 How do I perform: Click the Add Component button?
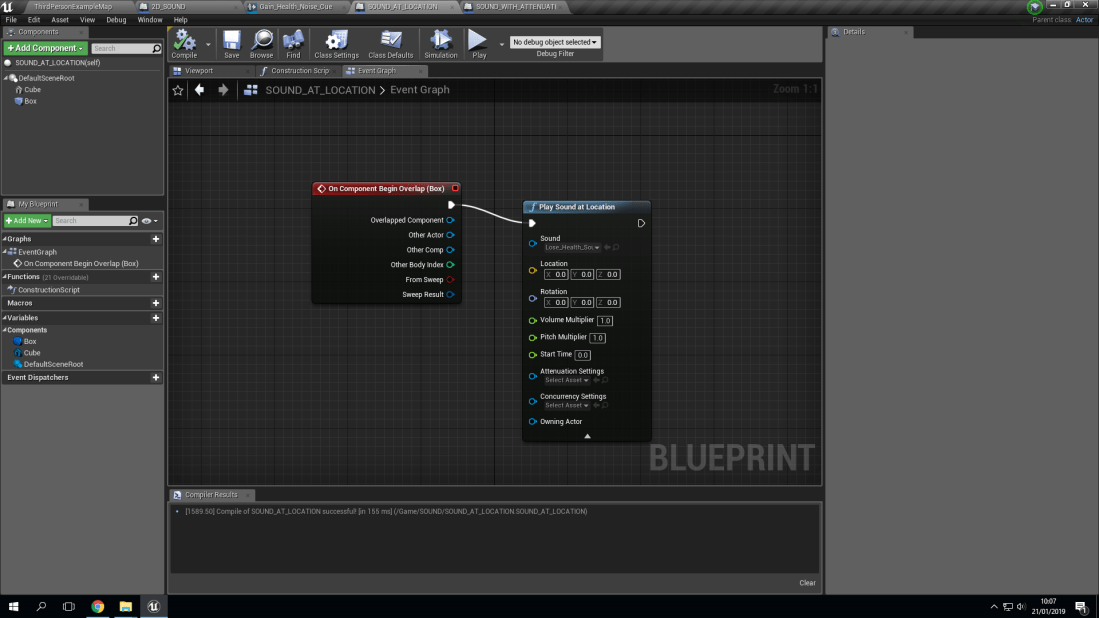[x=43, y=47]
